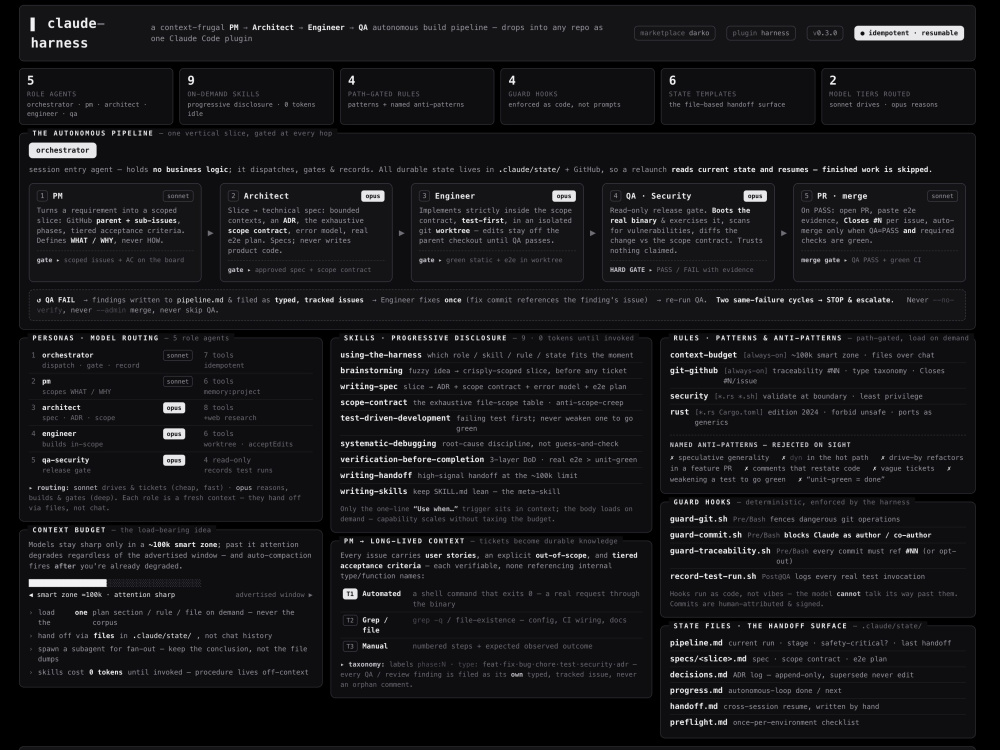
Task: Open the 2 Model Tiers Routed stat card
Action: (x=899, y=96)
